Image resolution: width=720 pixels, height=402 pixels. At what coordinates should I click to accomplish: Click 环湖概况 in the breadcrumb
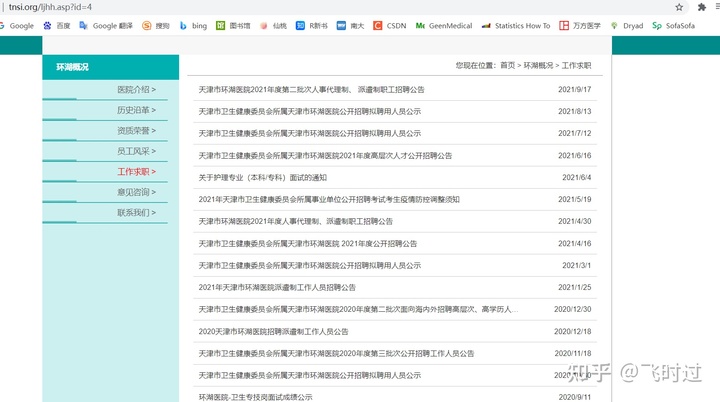[x=538, y=66]
